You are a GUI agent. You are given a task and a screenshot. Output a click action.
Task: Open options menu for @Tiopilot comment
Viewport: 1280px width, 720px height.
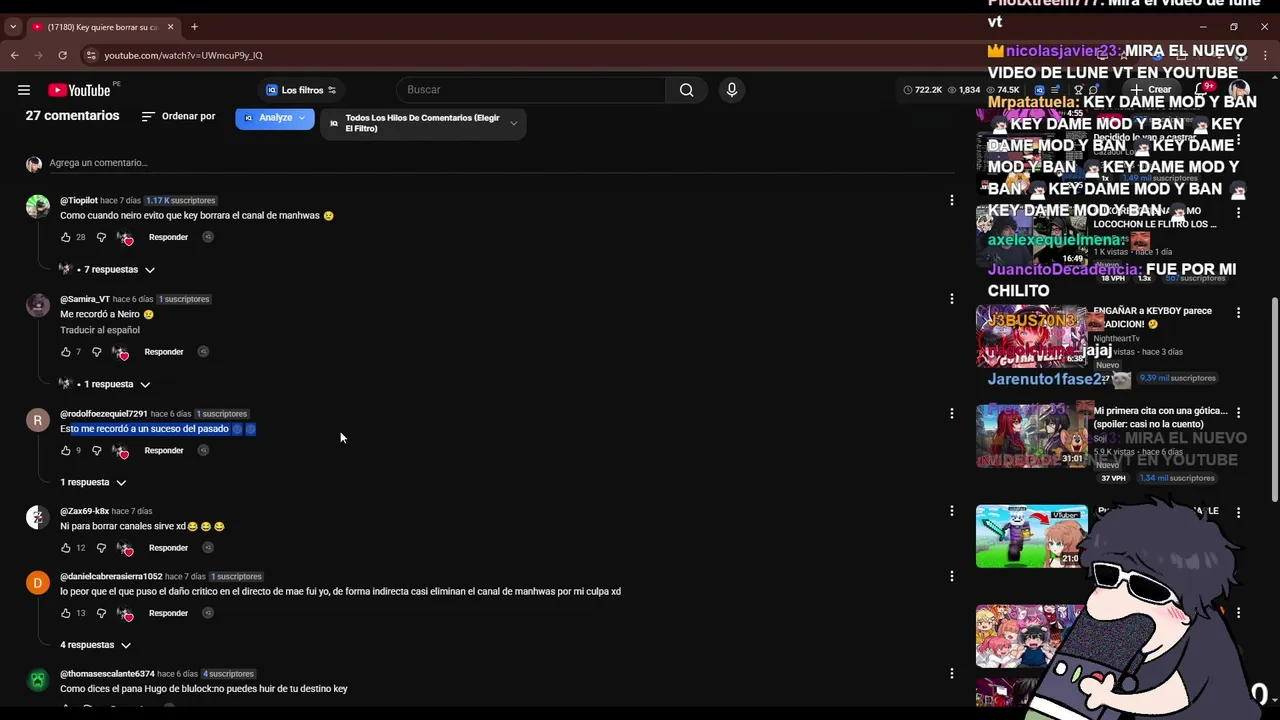pos(951,200)
